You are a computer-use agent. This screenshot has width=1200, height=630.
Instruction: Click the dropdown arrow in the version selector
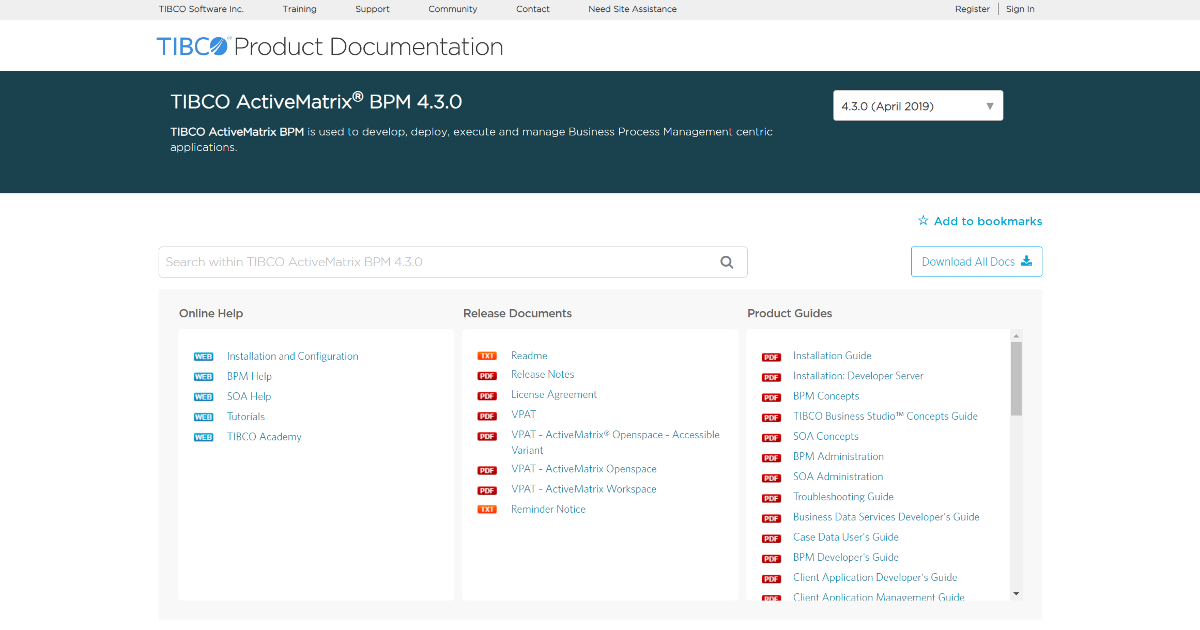coord(990,105)
